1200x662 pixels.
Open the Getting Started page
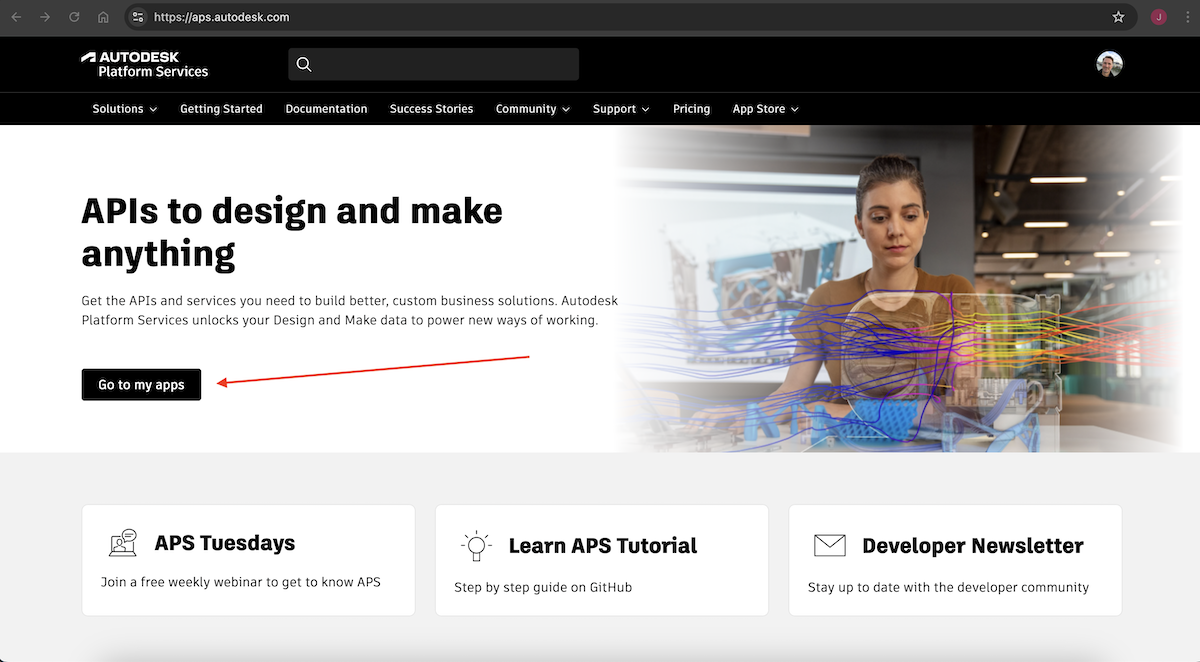pyautogui.click(x=221, y=109)
